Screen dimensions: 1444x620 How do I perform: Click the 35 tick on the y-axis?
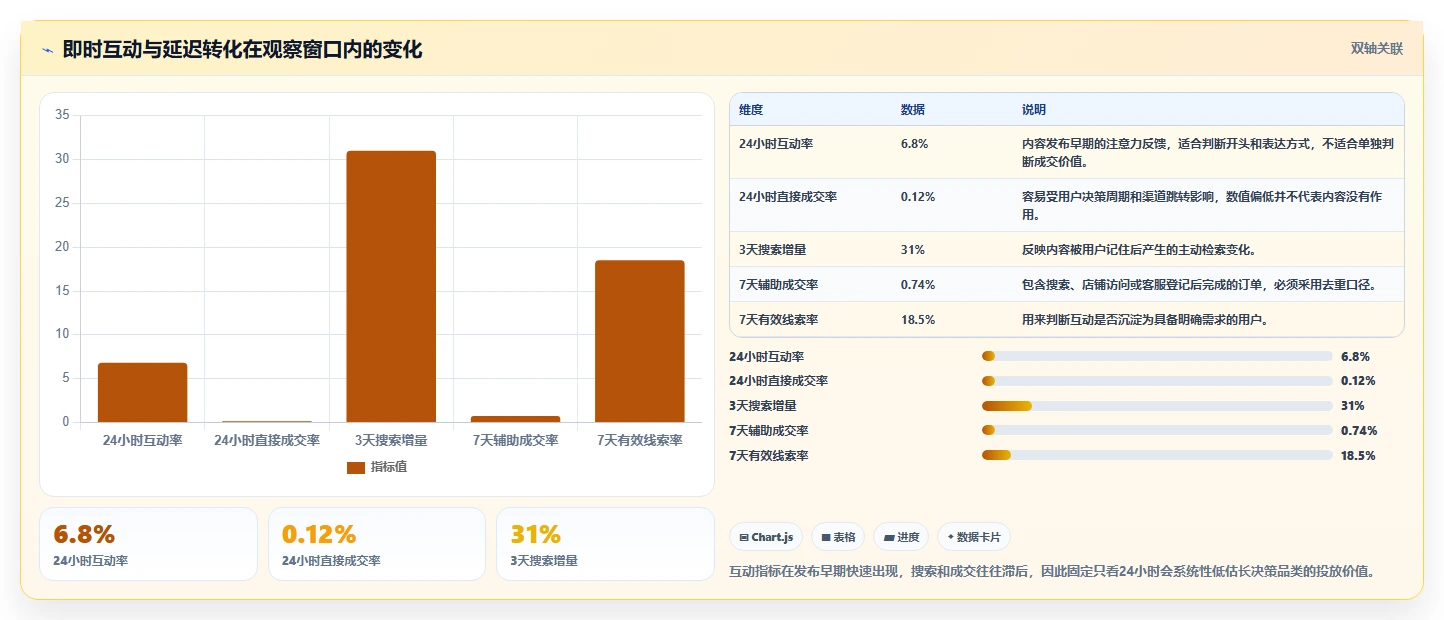tap(62, 115)
